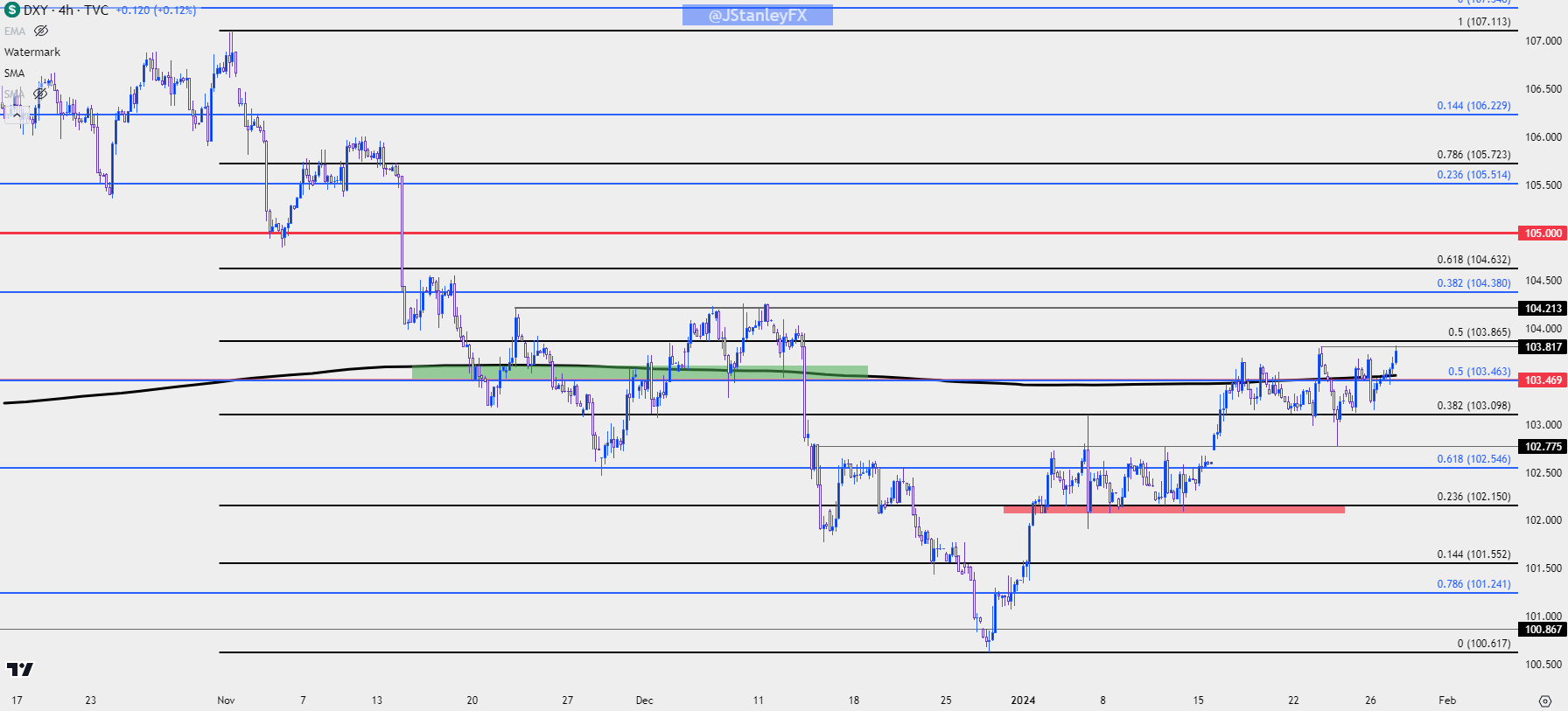Click the Dec label on the time axis

[645, 701]
